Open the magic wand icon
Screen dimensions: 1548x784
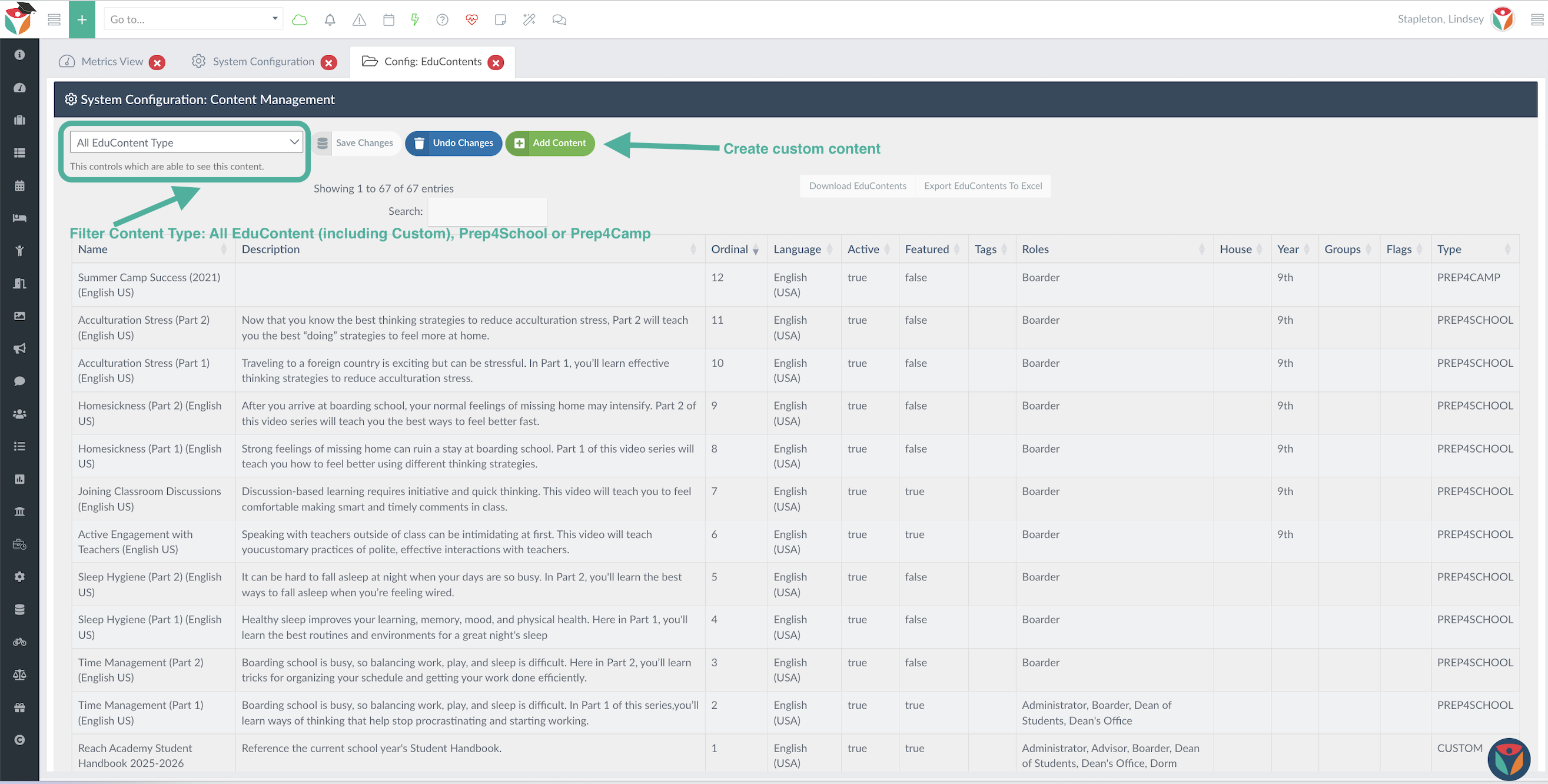click(529, 20)
